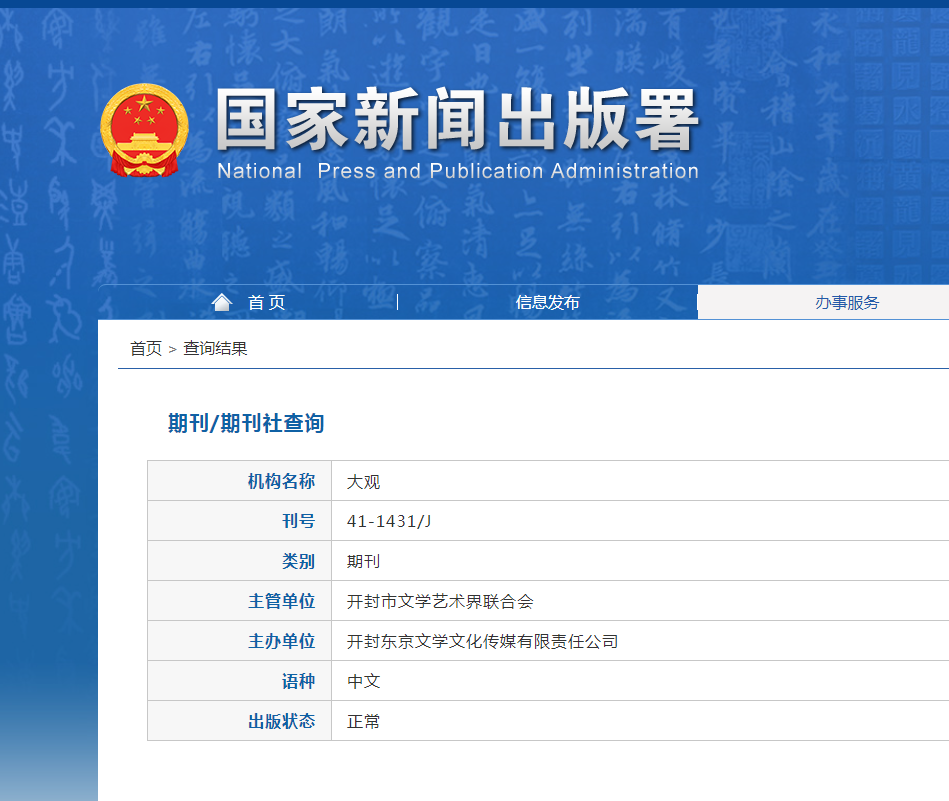Click 开封市文学艺术界联合会 supervising unit value
The width and height of the screenshot is (949, 801).
[x=440, y=601]
